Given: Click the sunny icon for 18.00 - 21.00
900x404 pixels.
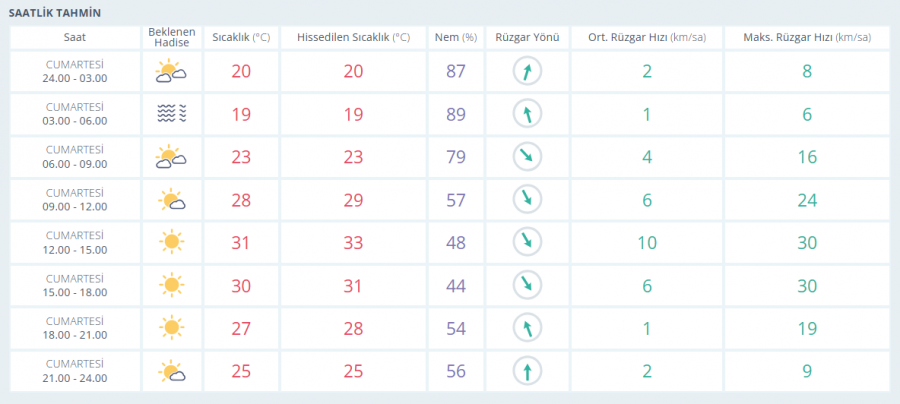Looking at the screenshot, I should coord(171,328).
